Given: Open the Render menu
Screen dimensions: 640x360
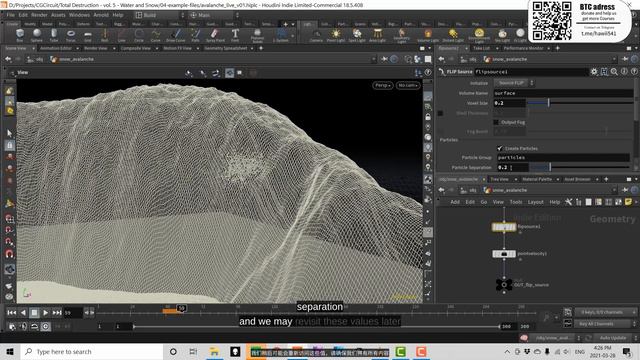Looking at the screenshot, I should pyautogui.click(x=39, y=15).
